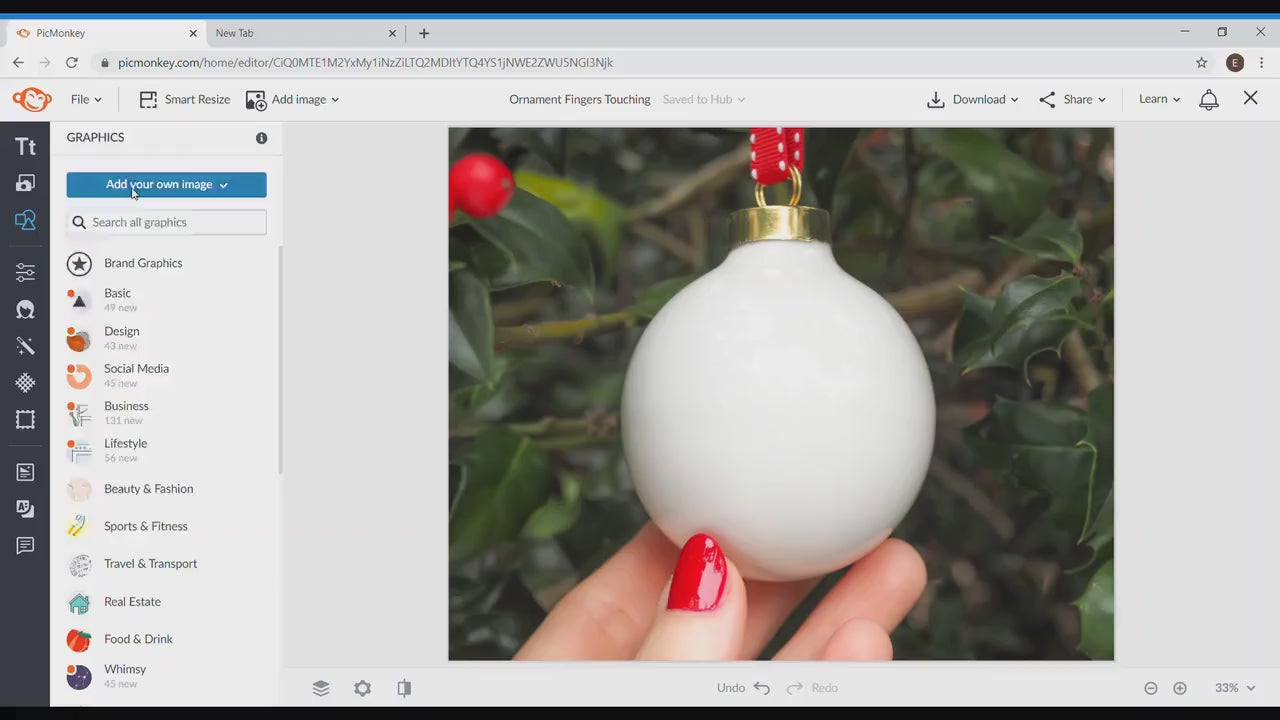Click the Layers icon in bottom bar
The height and width of the screenshot is (720, 1280).
(321, 688)
